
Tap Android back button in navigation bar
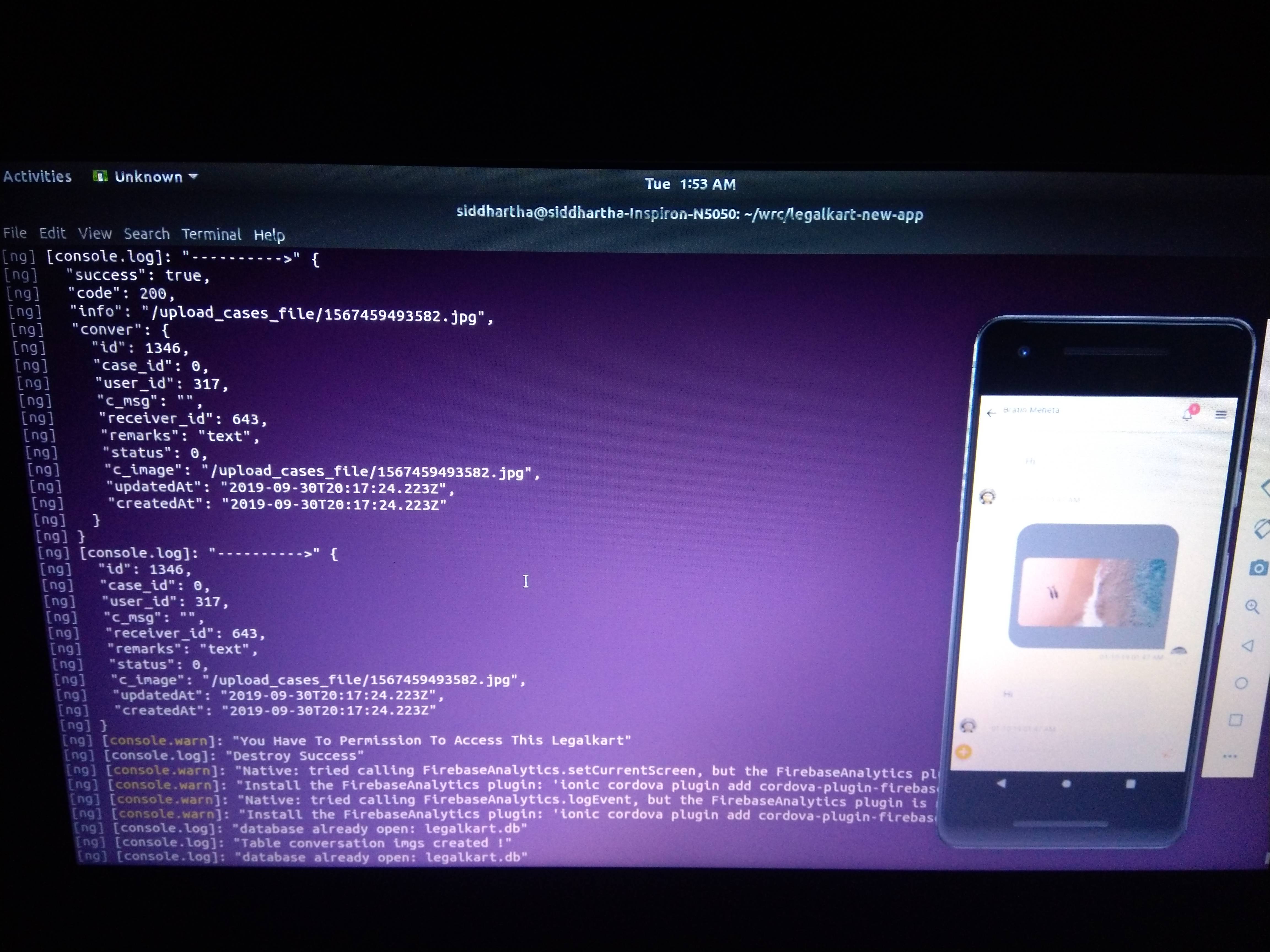click(1001, 784)
